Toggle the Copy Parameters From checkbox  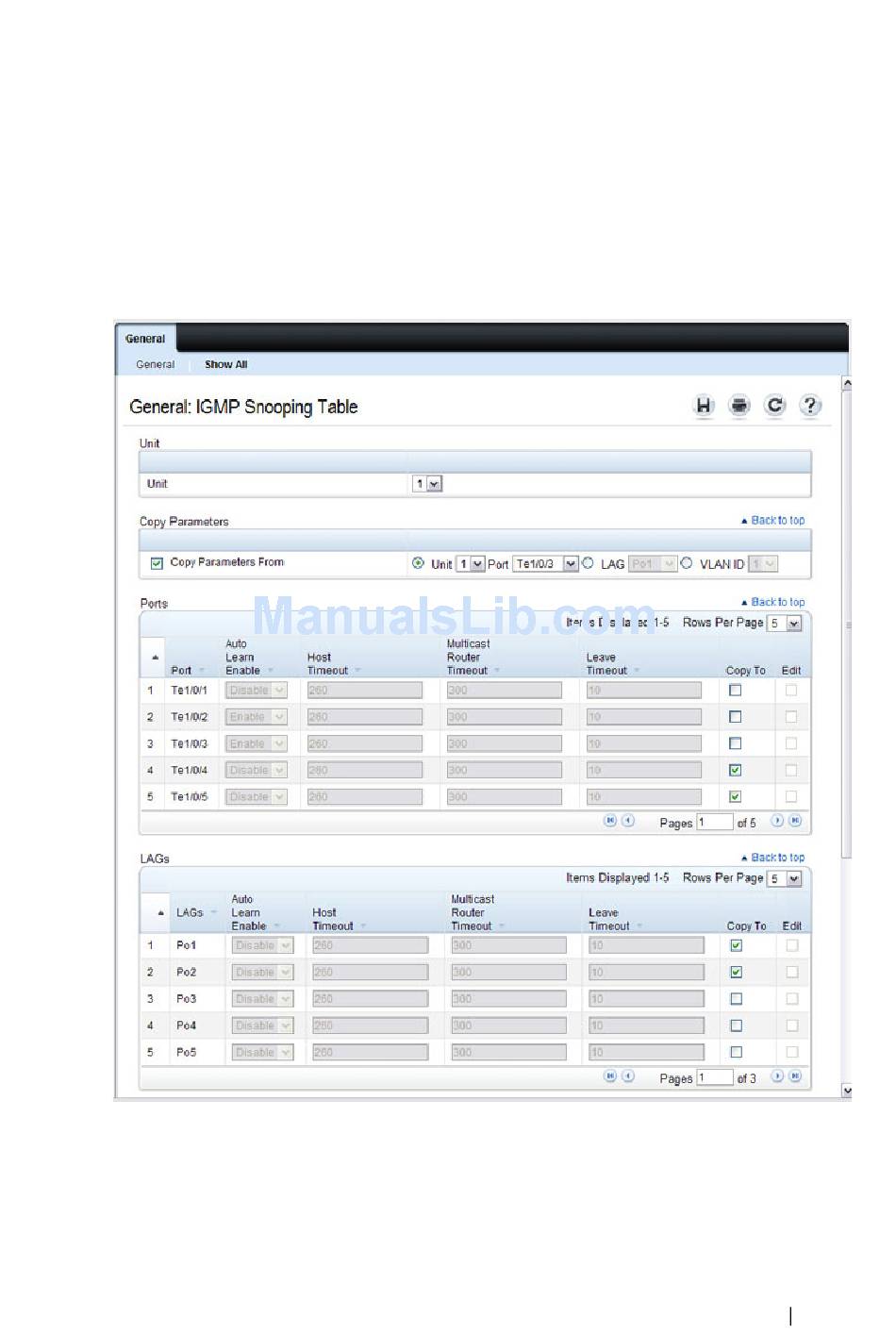tap(157, 563)
